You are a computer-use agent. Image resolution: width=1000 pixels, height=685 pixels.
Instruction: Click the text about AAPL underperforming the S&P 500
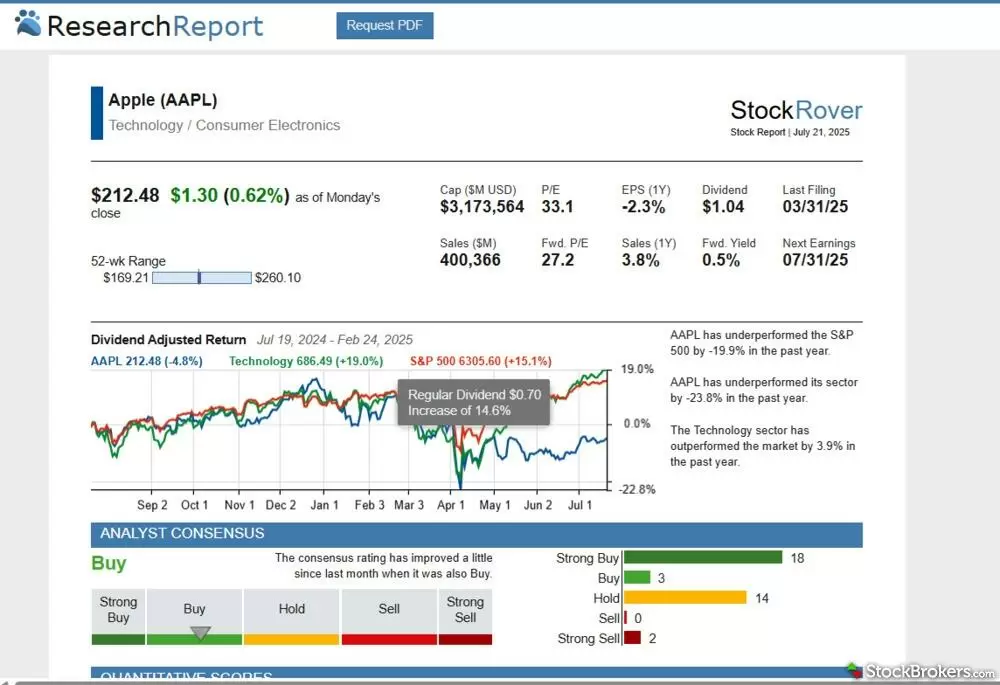coord(761,343)
